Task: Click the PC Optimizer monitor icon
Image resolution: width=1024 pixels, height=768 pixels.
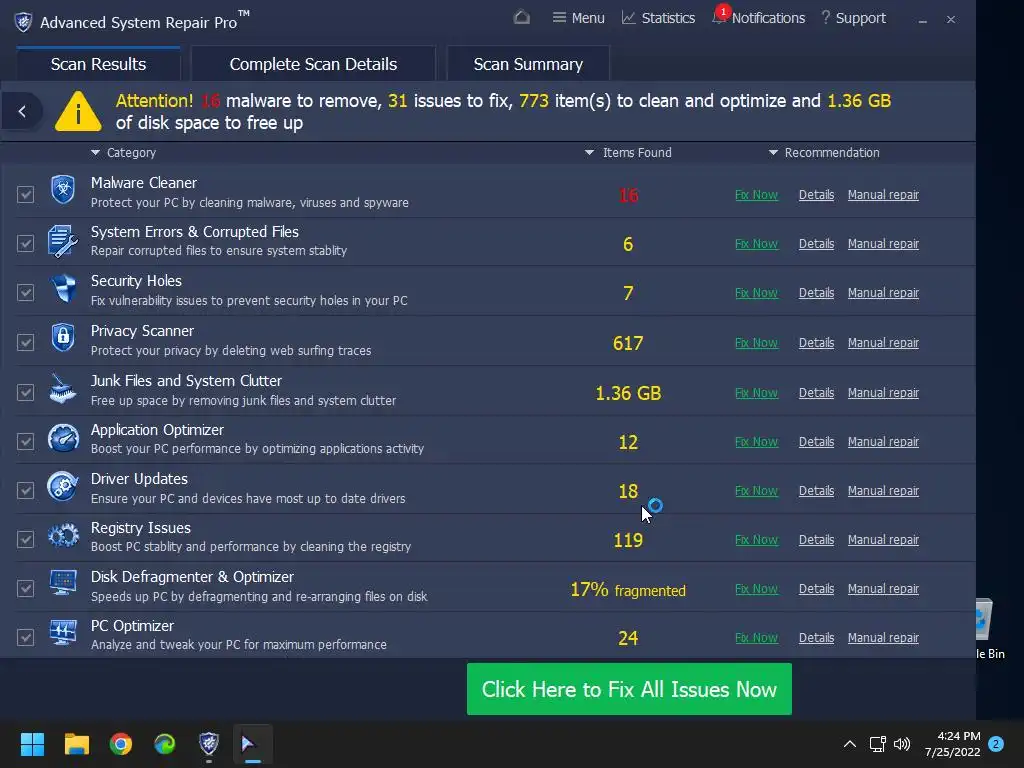Action: click(x=63, y=633)
